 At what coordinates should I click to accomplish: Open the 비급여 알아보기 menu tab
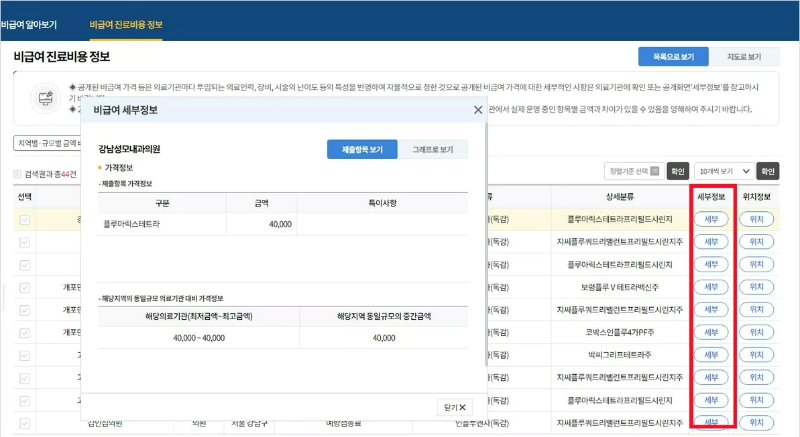tap(29, 24)
